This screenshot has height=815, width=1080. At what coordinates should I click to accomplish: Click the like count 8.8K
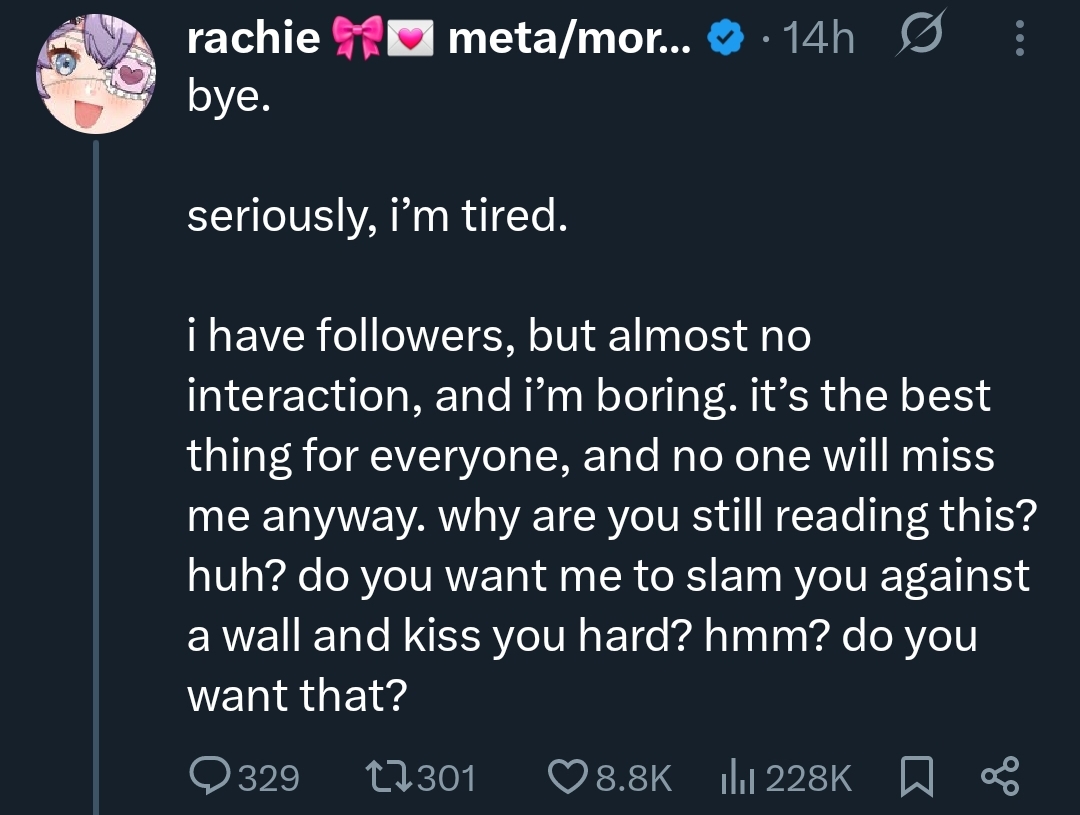pyautogui.click(x=633, y=777)
